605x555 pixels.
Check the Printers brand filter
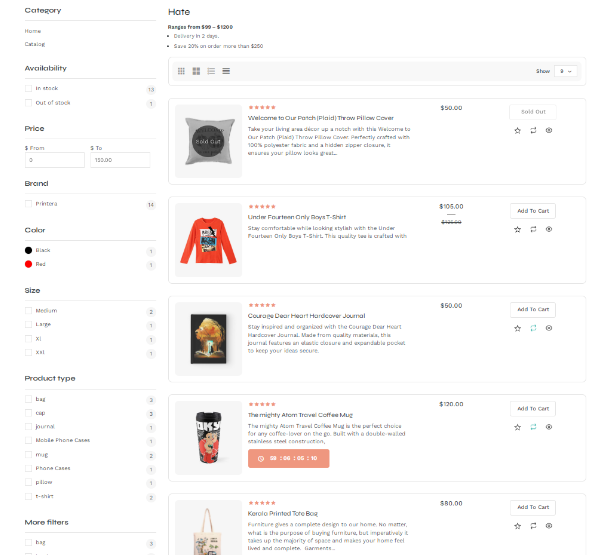(x=29, y=204)
